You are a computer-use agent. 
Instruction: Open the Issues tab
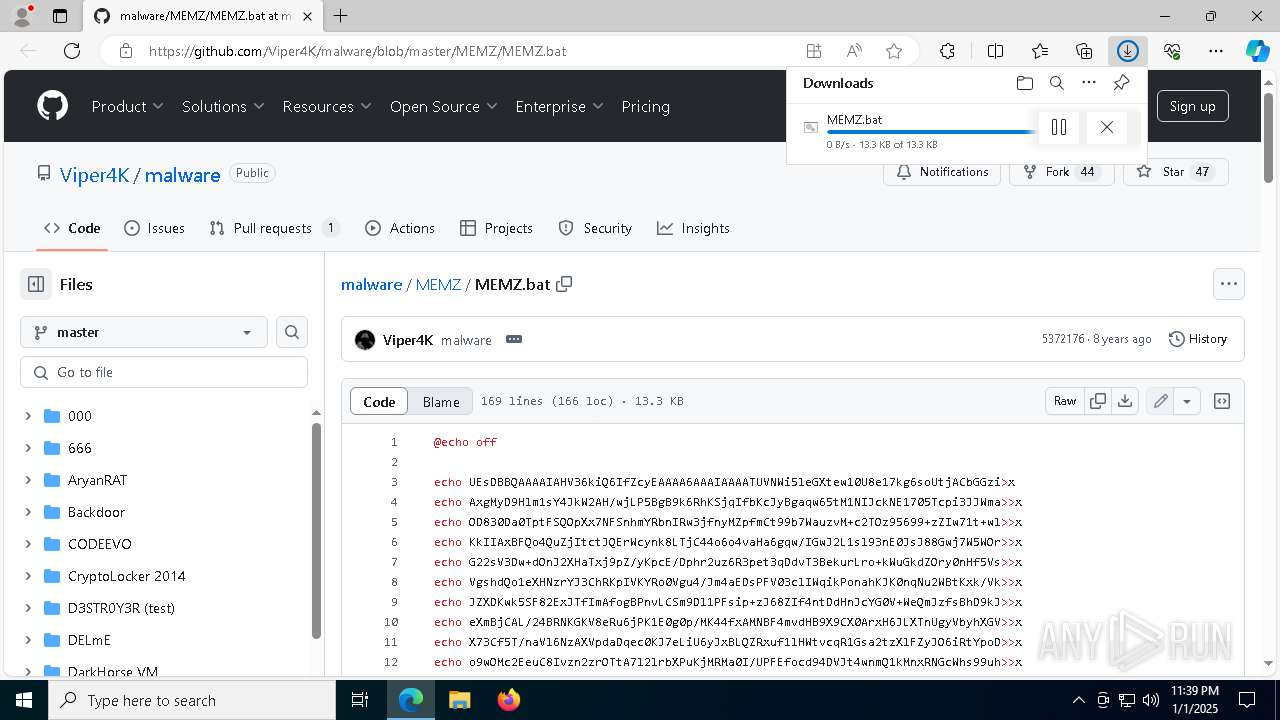pyautogui.click(x=154, y=228)
